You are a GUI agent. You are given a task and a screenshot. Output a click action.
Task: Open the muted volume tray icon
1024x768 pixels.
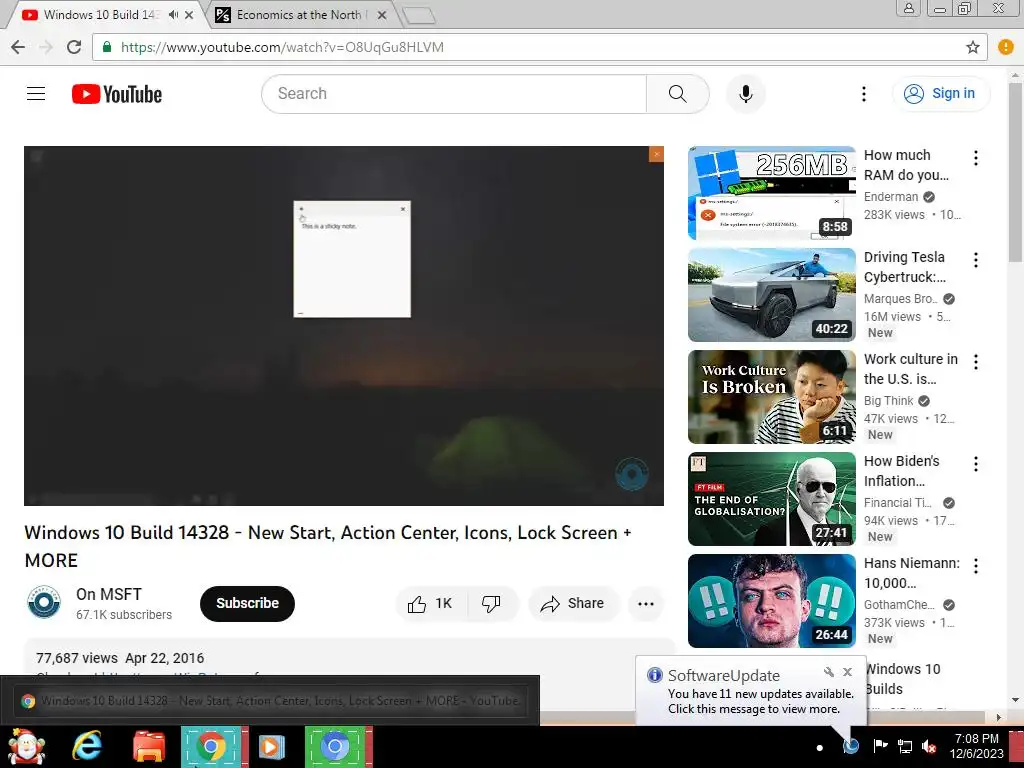(x=929, y=746)
